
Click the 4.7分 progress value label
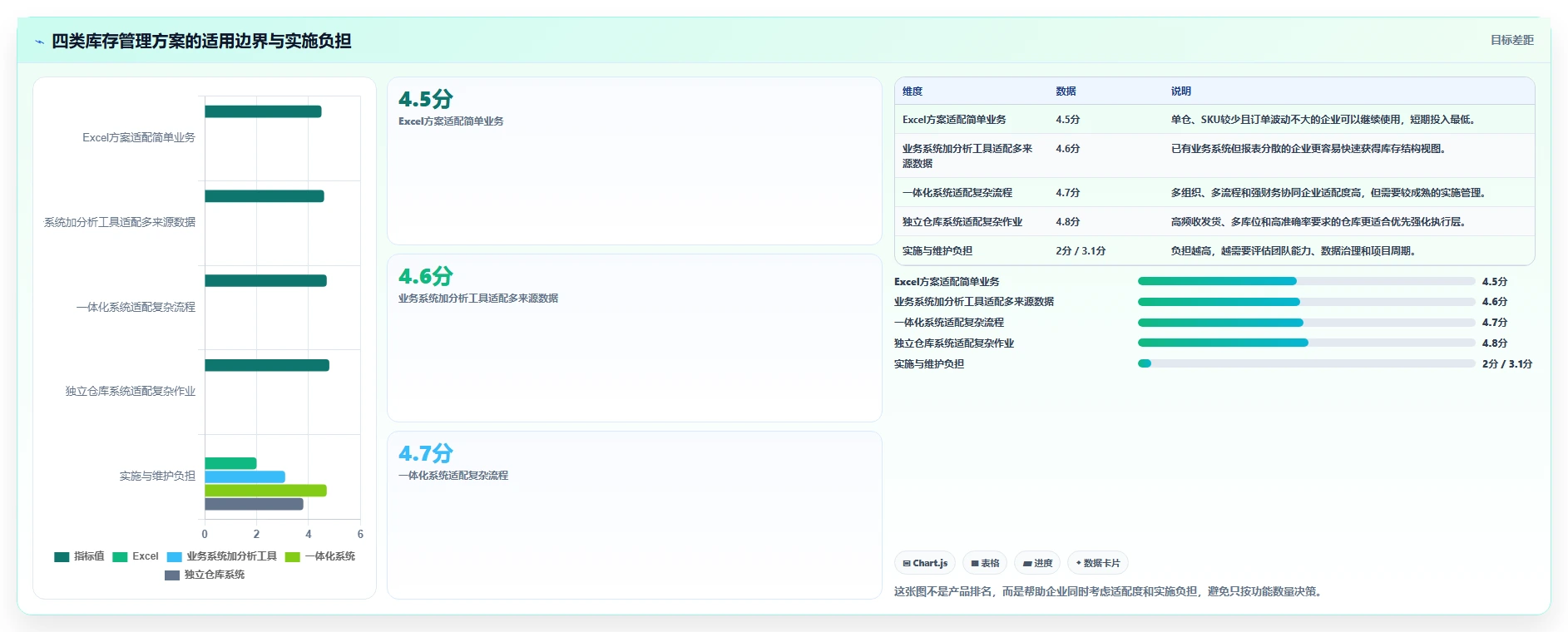pos(1495,323)
